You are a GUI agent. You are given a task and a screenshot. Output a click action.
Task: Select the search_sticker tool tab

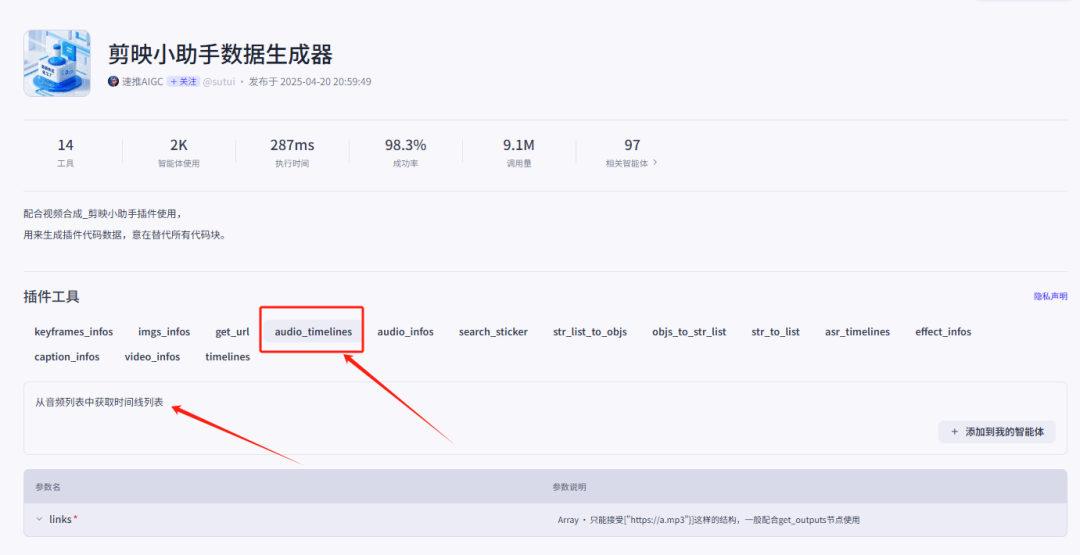[x=493, y=332]
